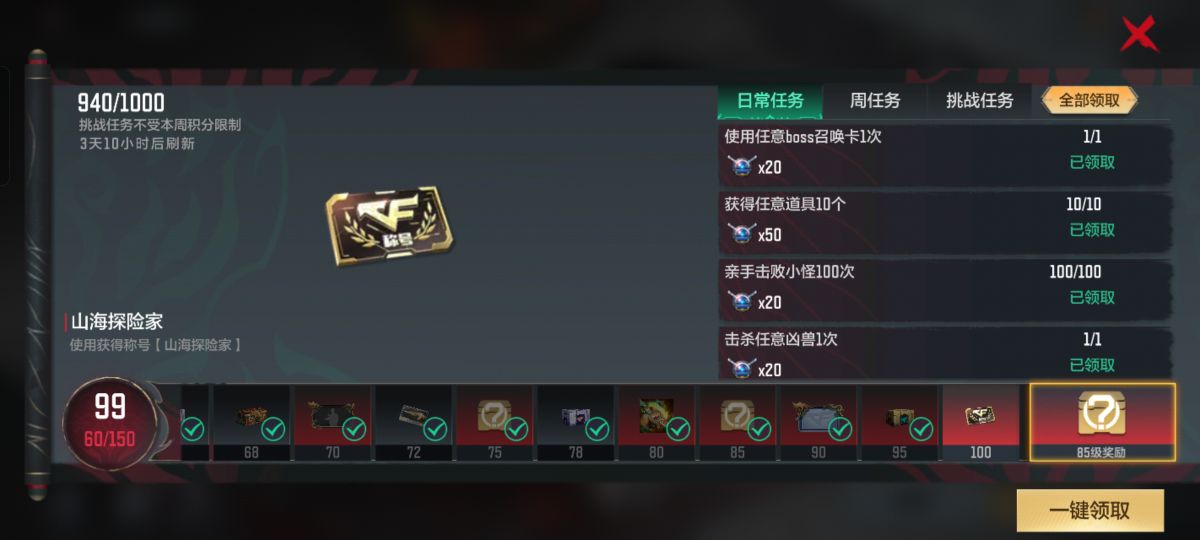Select the level 78 reward item
The height and width of the screenshot is (540, 1200).
(x=575, y=424)
